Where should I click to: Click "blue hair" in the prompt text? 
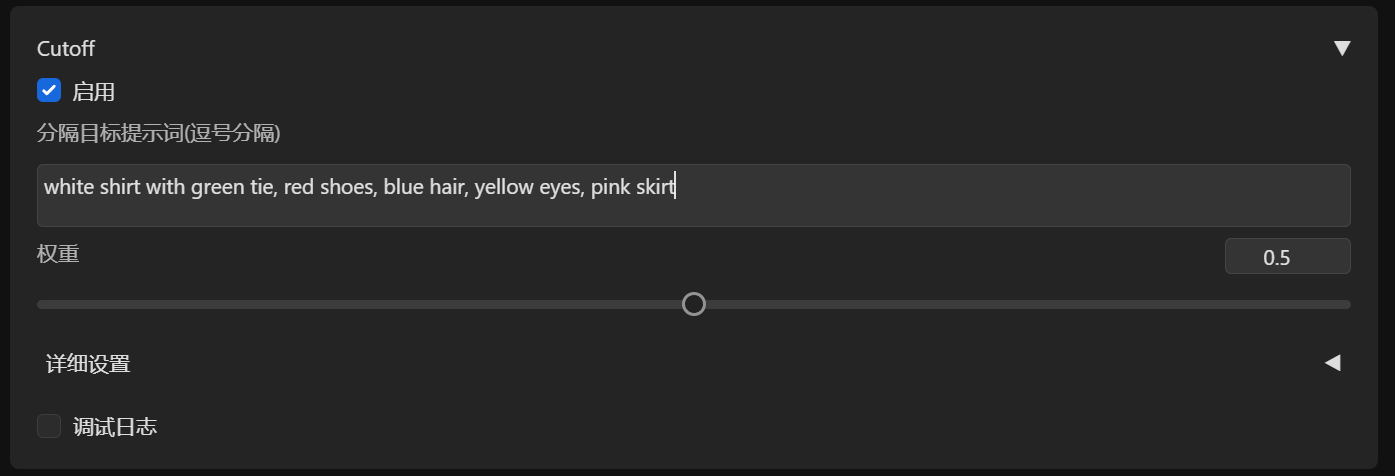click(x=425, y=187)
